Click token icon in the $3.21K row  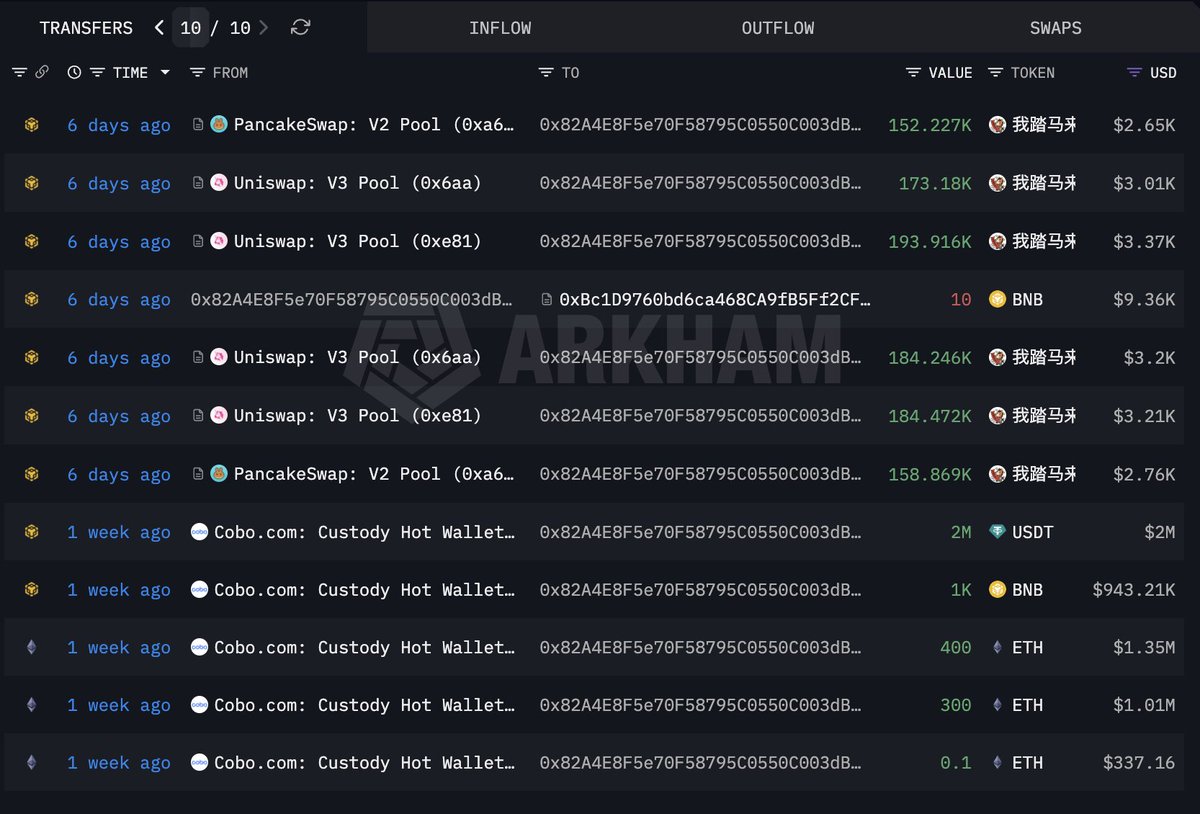coord(997,416)
